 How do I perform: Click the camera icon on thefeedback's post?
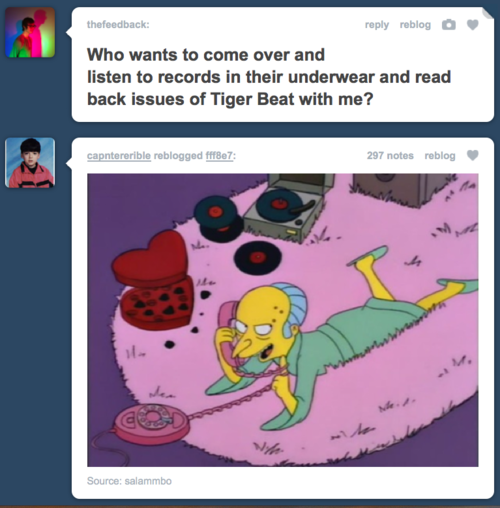[449, 25]
